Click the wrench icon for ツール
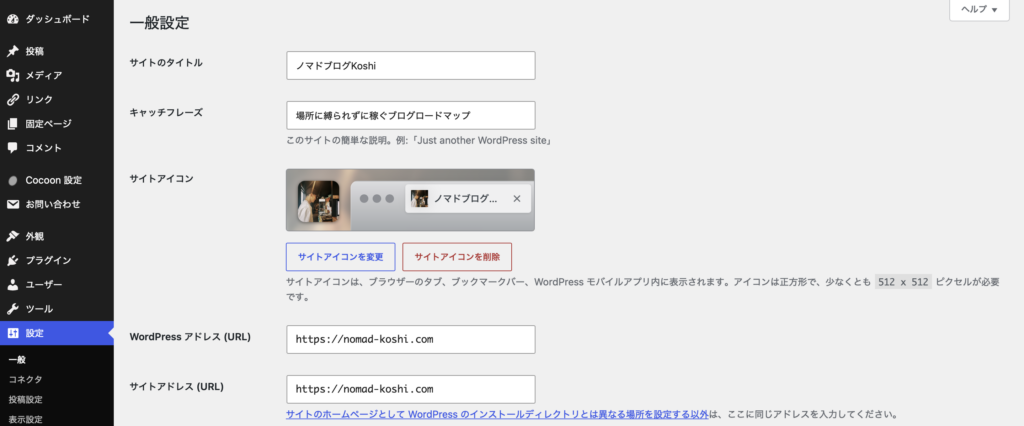The width and height of the screenshot is (1024, 426). [x=12, y=309]
